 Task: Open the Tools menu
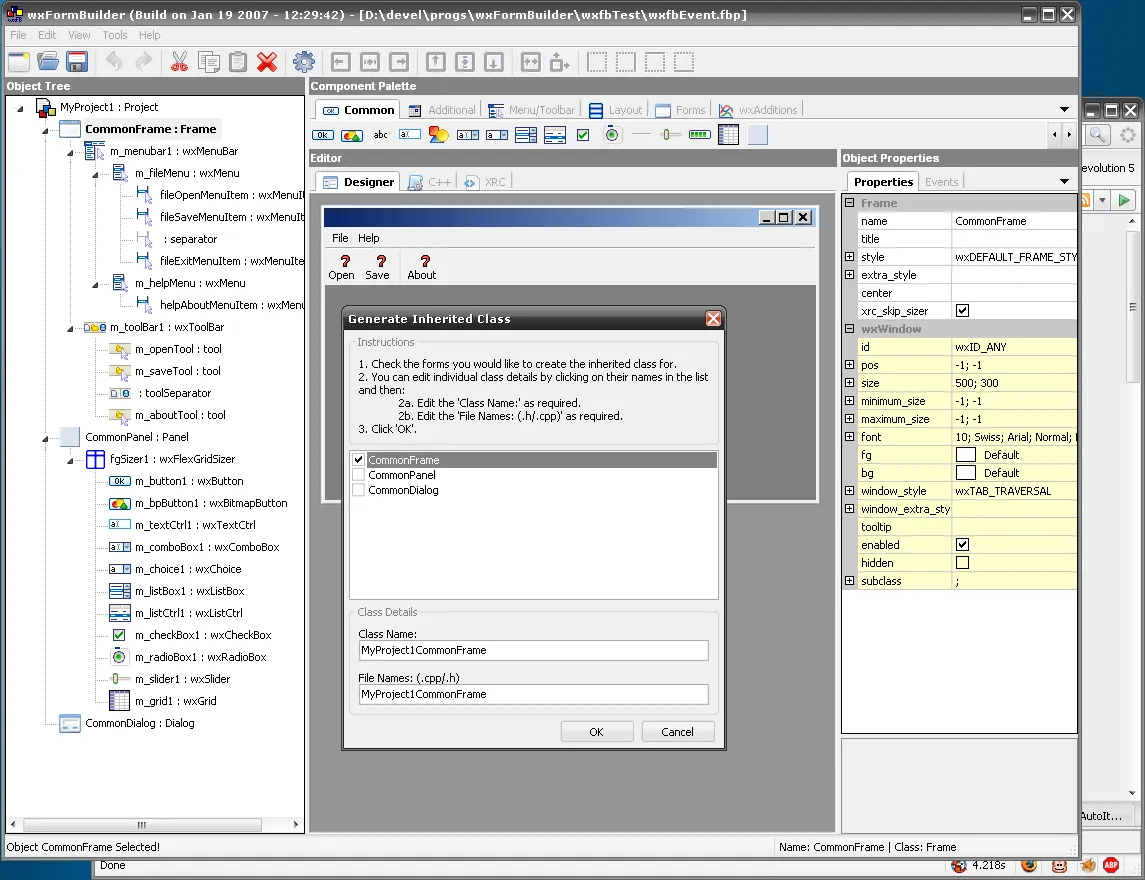point(114,34)
